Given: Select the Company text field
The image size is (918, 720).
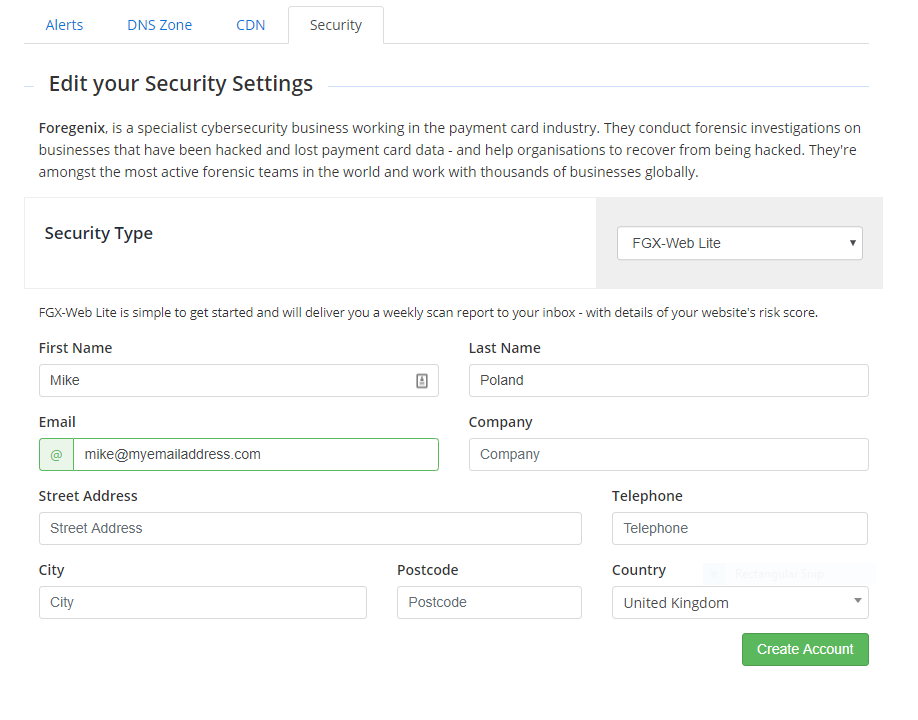Looking at the screenshot, I should (668, 454).
